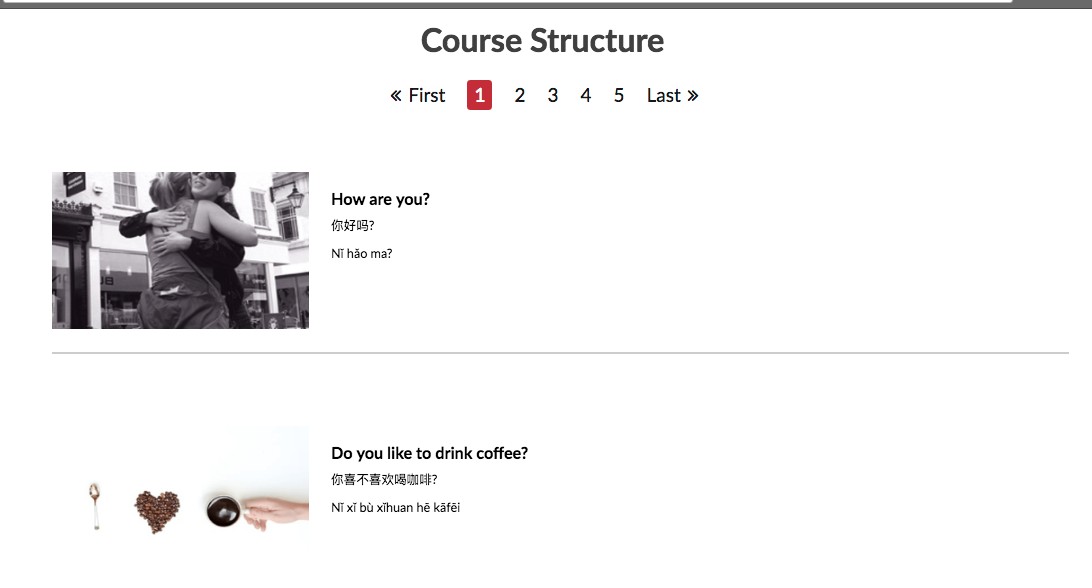1092x588 pixels.
Task: Select page 1 in pagination
Action: click(x=479, y=95)
